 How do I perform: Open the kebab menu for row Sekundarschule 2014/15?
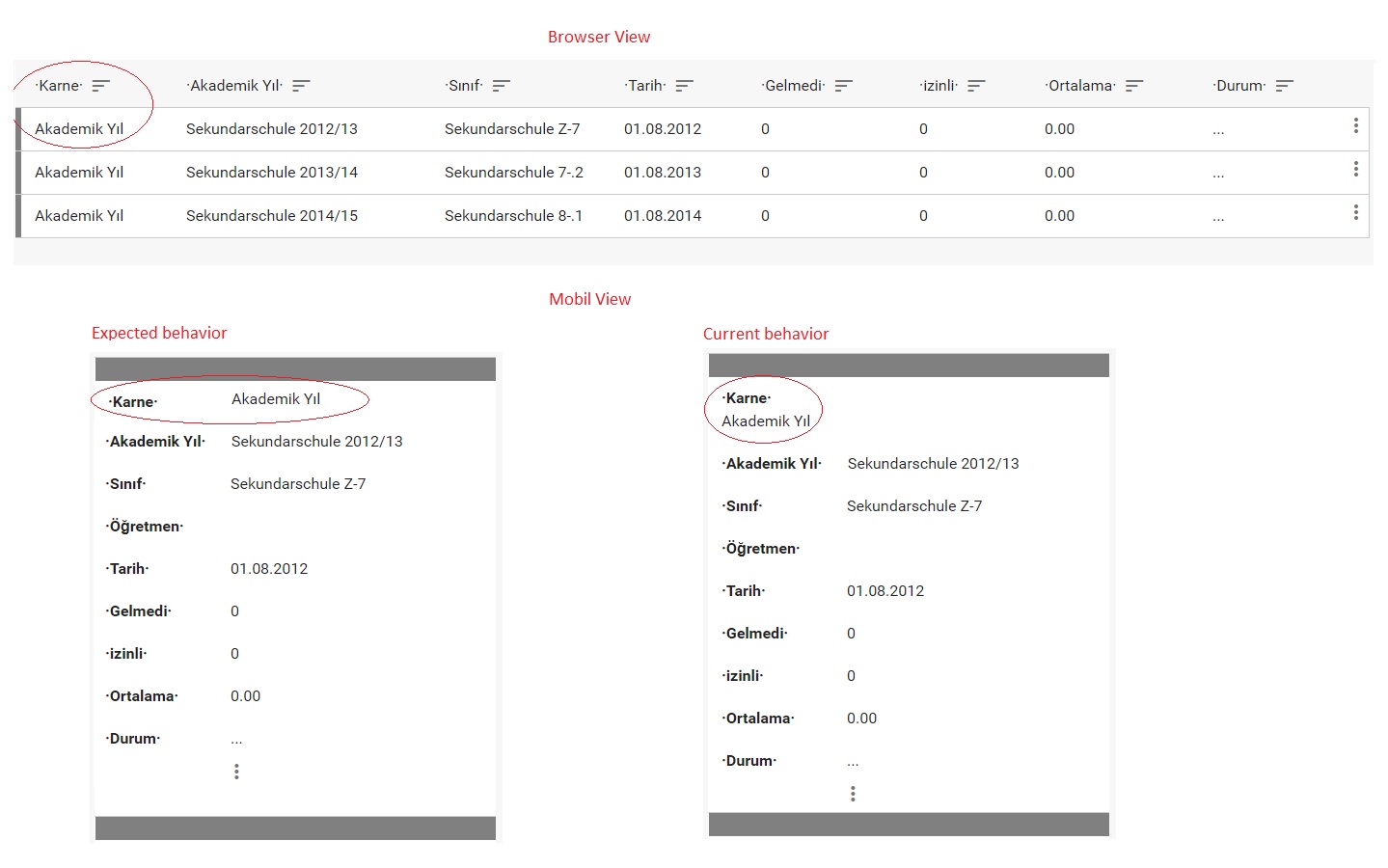[1356, 213]
